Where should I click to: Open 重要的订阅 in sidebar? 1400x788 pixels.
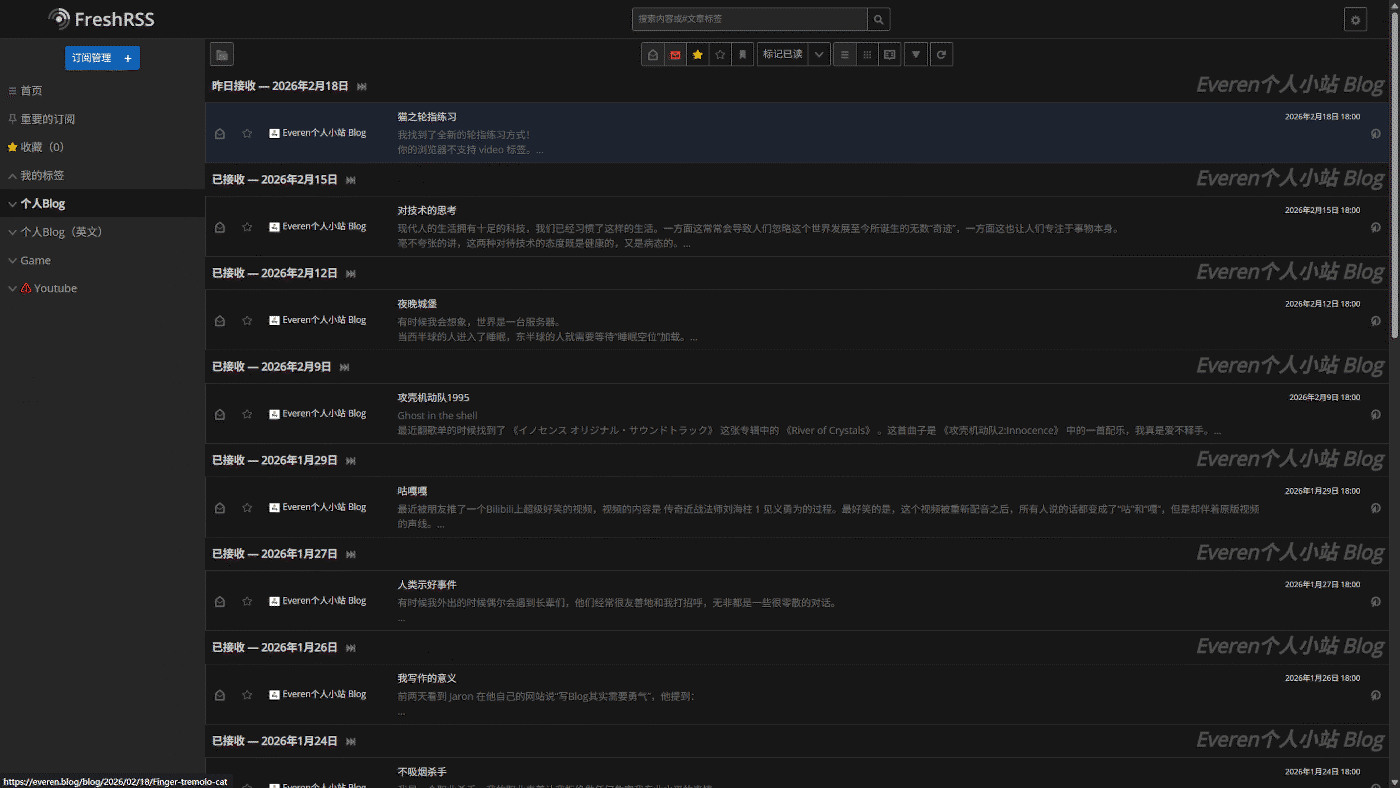click(47, 119)
